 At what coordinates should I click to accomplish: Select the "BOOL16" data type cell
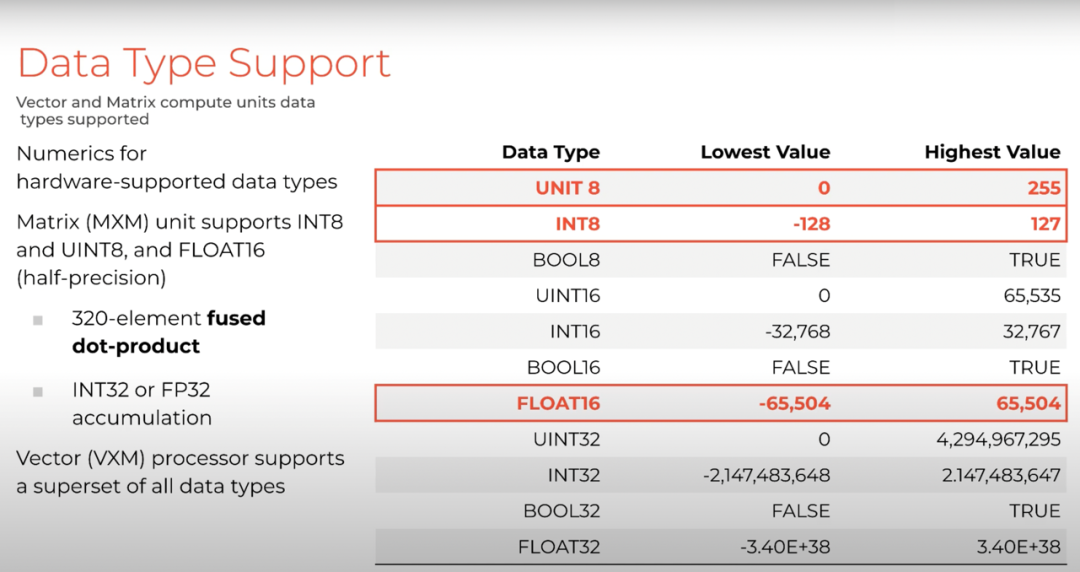coord(563,367)
